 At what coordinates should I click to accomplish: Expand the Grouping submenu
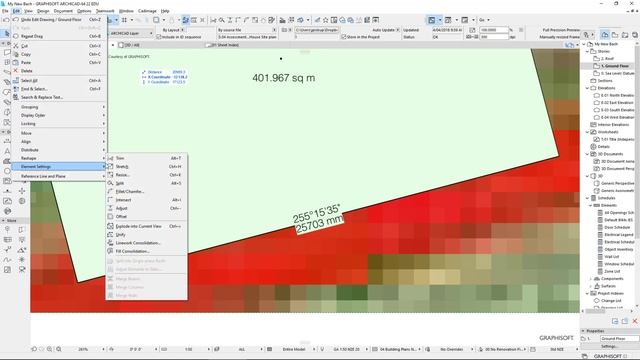click(58, 107)
